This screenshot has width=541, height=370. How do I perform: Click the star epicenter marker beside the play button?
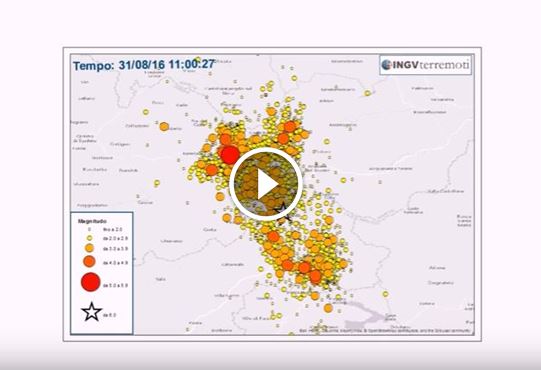coord(283,211)
